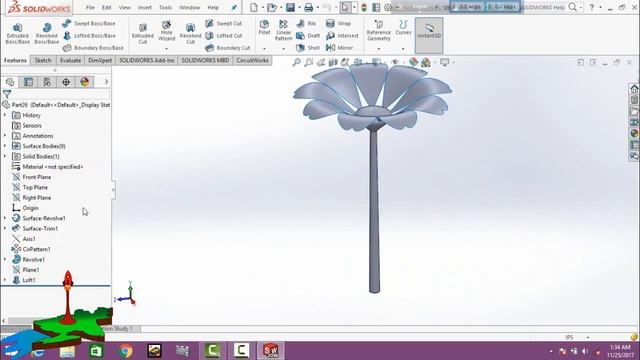Expand the Loft1 feature
This screenshot has width=640, height=360.
tap(5, 280)
